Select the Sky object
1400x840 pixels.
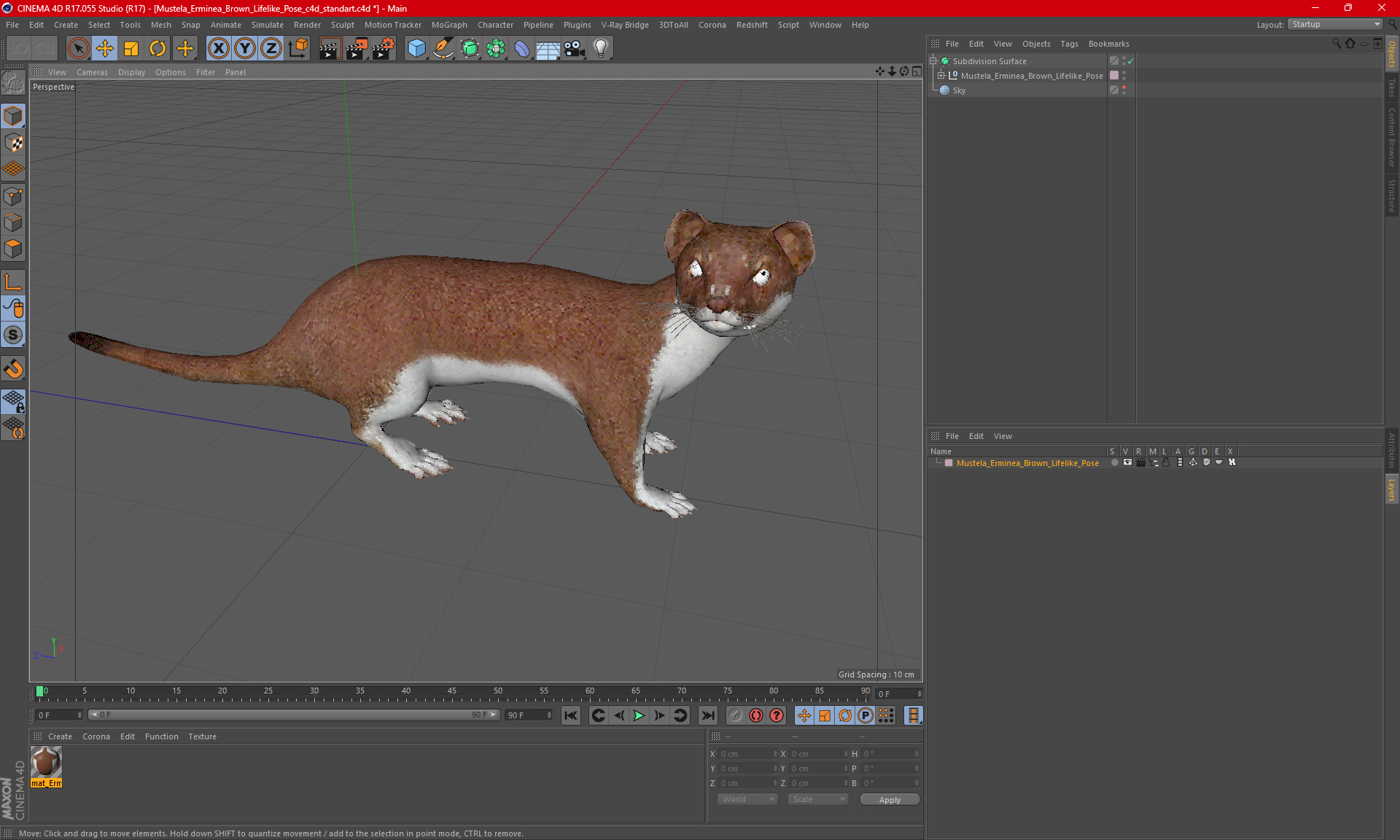pos(959,90)
